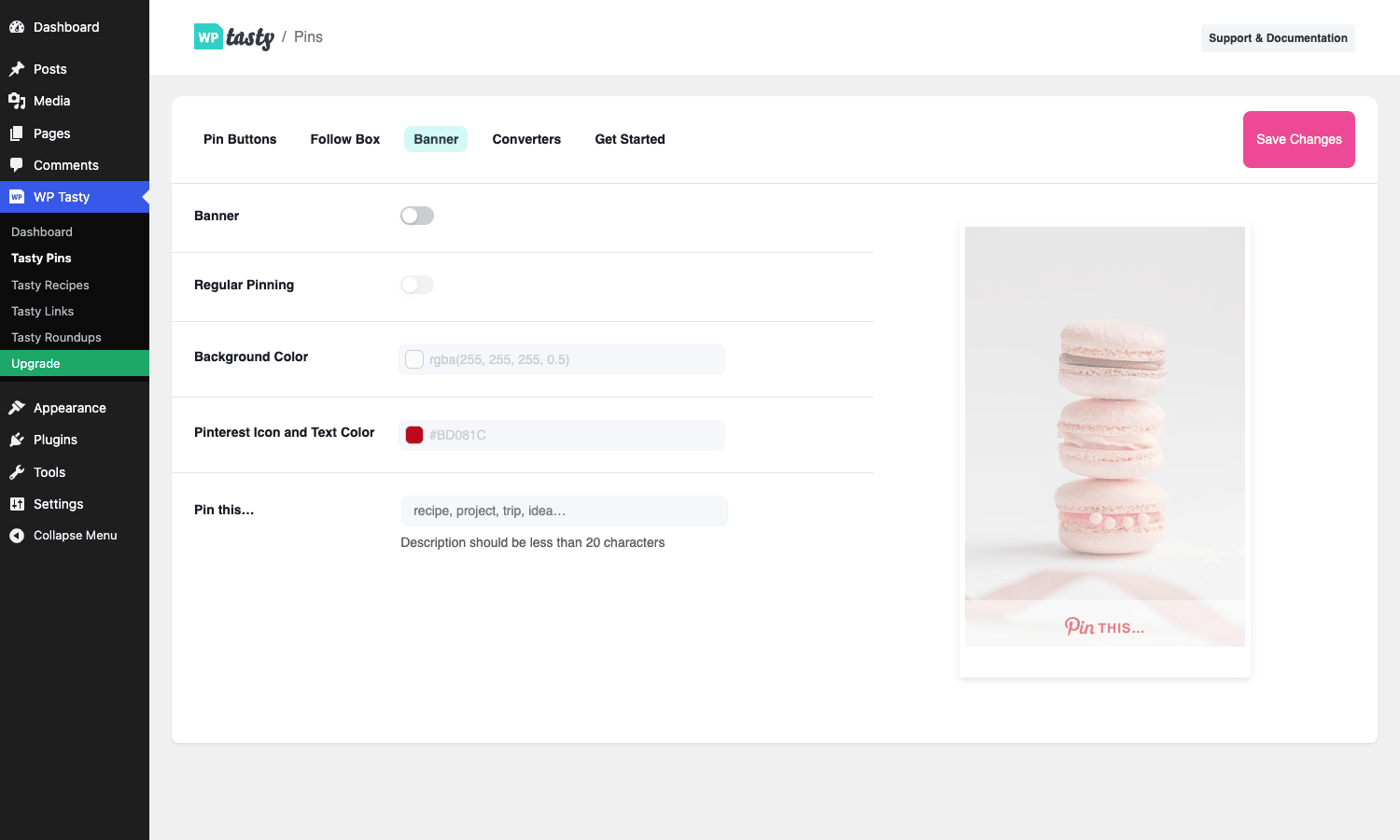
Task: Open Tasty Roundups submenu item
Action: coord(56,337)
